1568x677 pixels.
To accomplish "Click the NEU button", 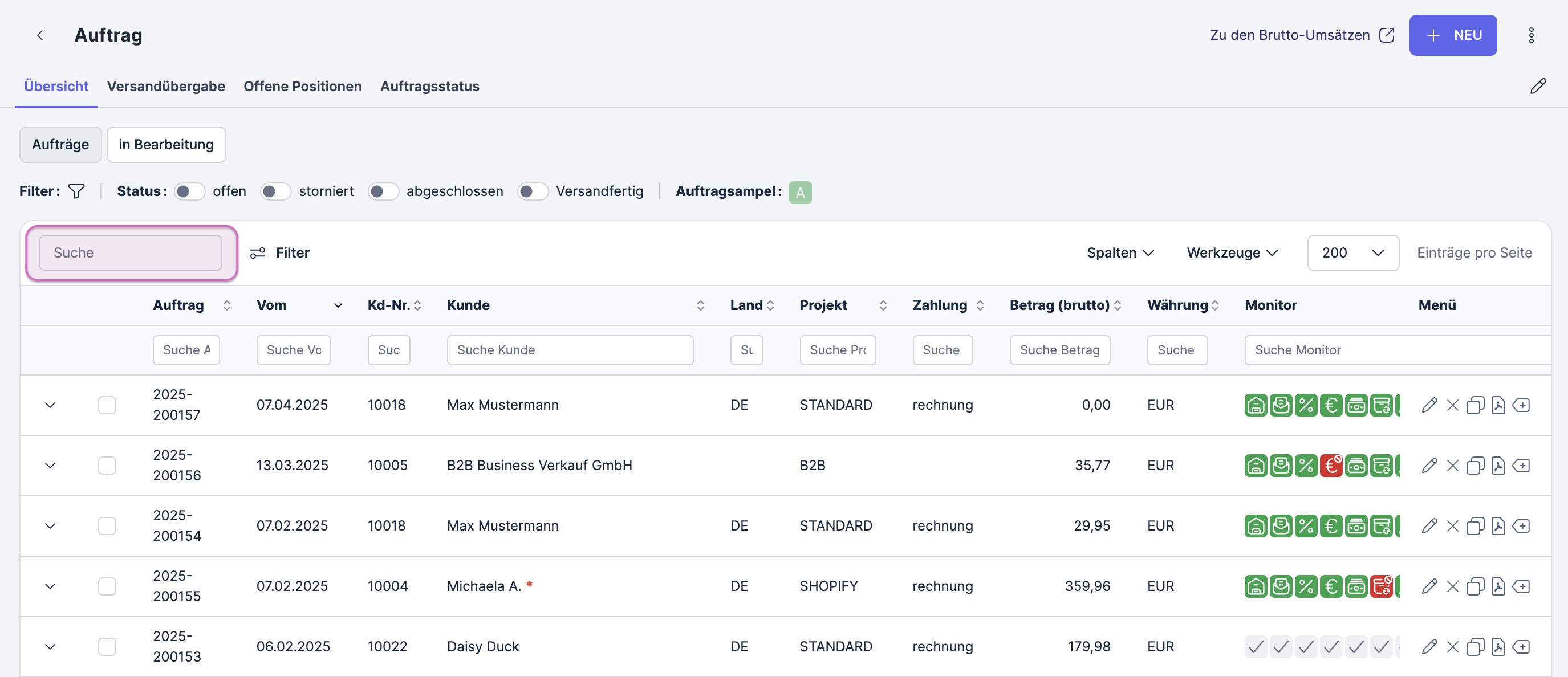I will (1452, 35).
